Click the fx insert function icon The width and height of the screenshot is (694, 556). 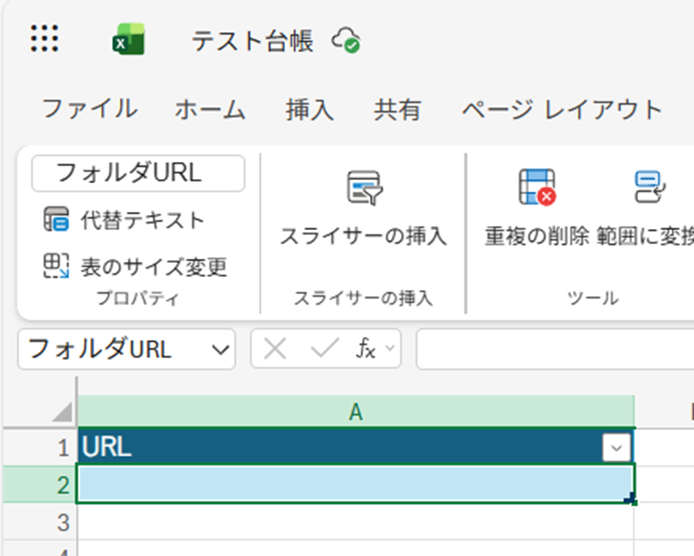[366, 349]
